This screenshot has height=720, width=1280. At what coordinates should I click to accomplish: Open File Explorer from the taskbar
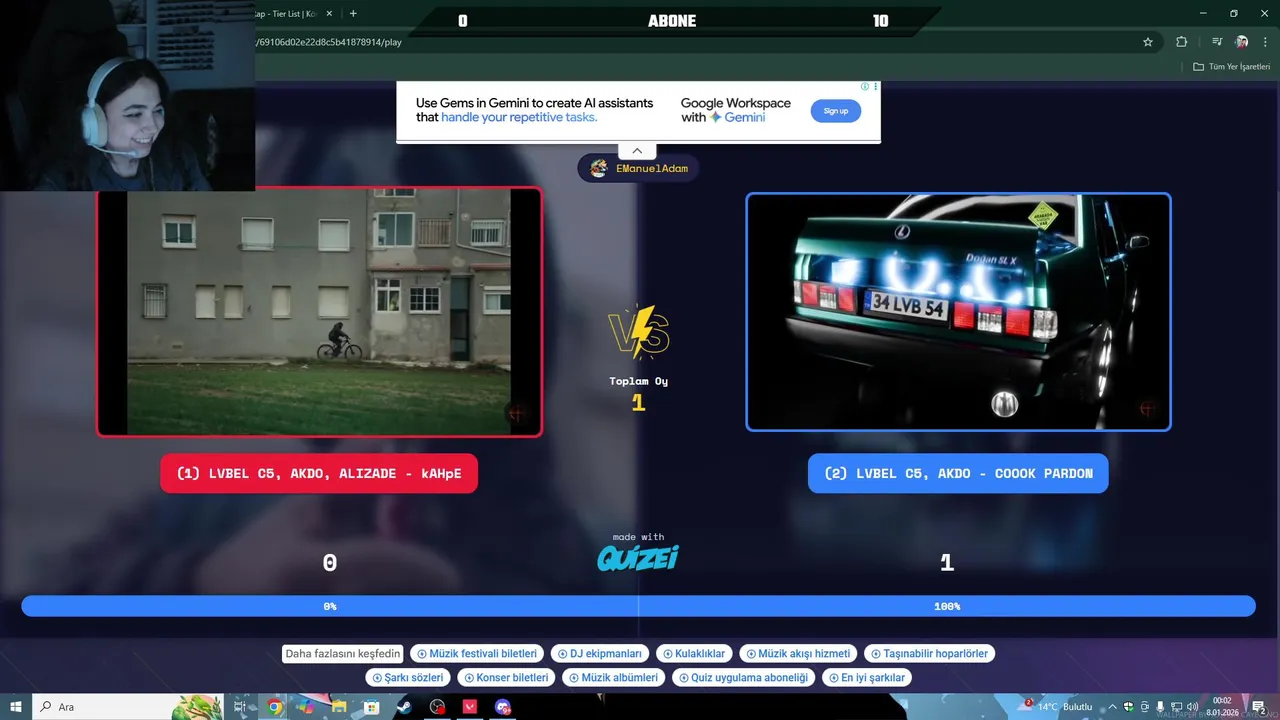tap(339, 707)
